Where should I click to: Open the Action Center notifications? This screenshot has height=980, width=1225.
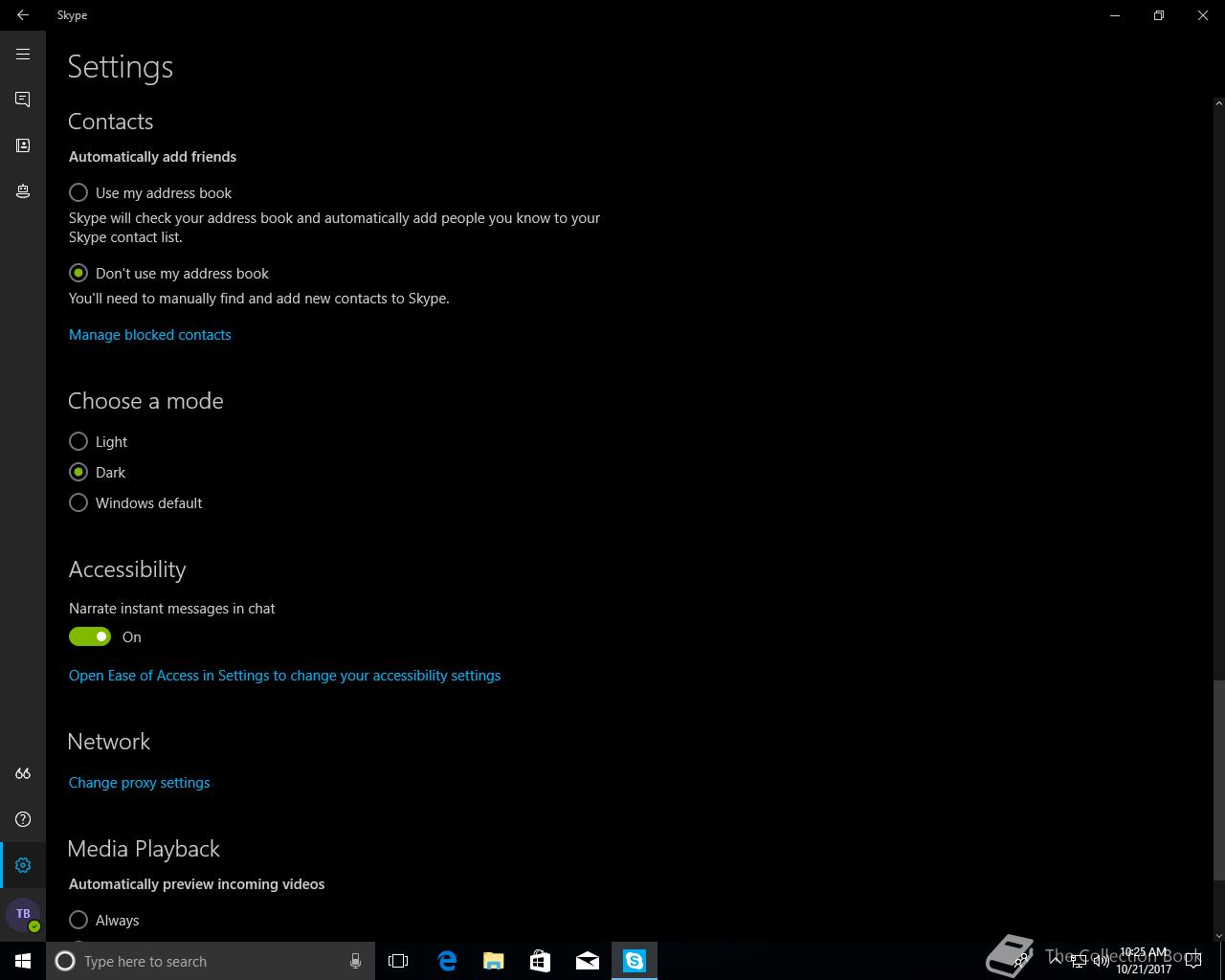tap(1193, 961)
